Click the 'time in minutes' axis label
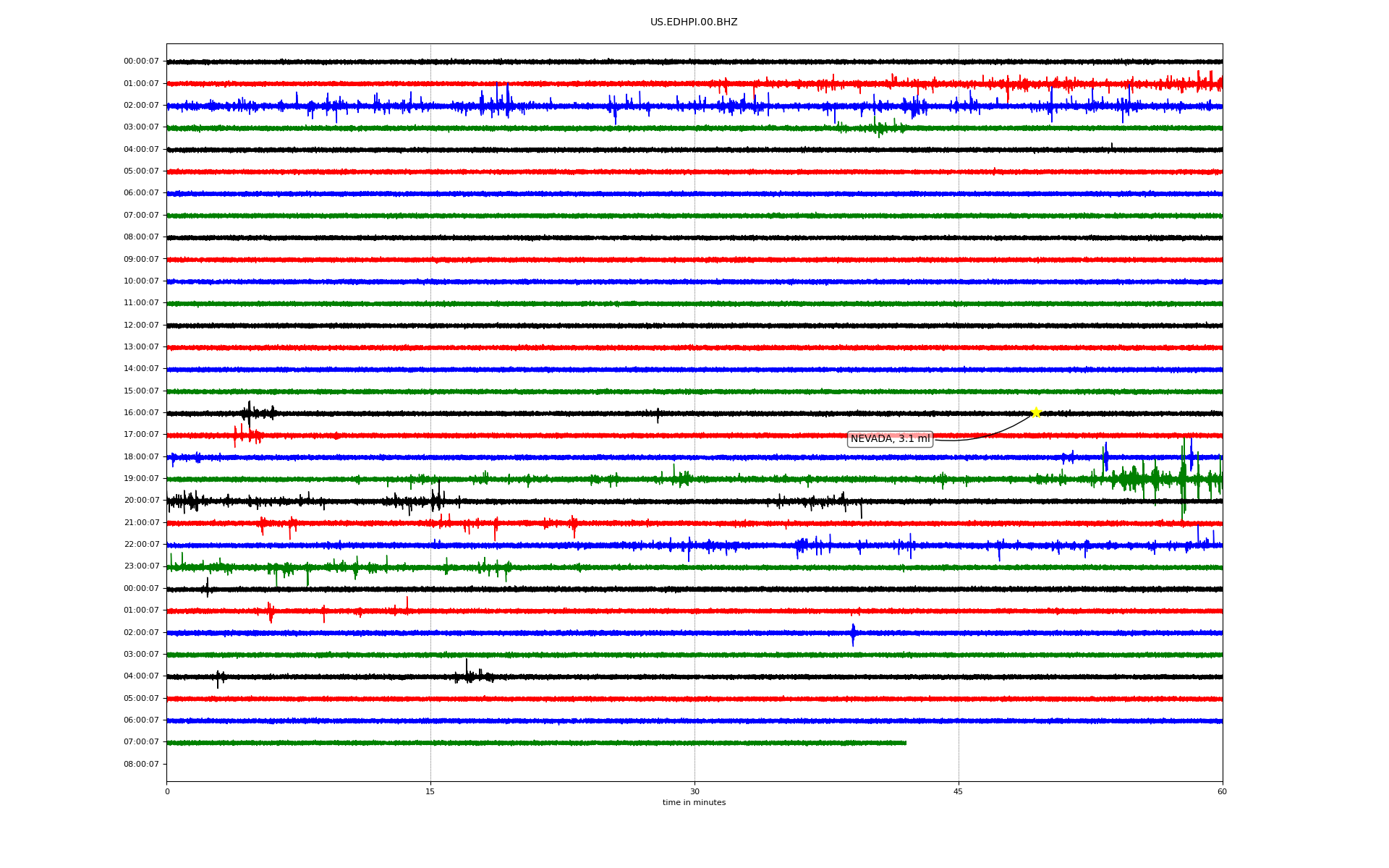Image resolution: width=1389 pixels, height=868 pixels. [694, 803]
